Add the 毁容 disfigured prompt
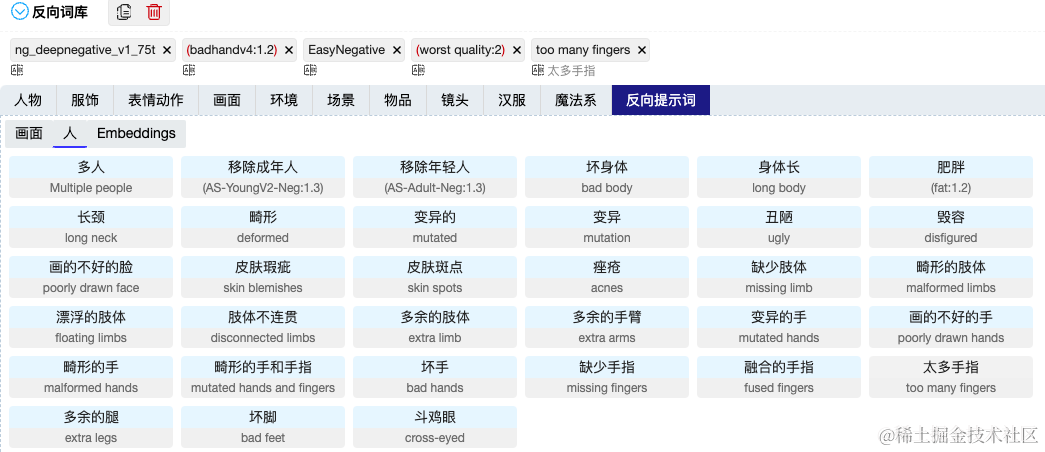Screen dimensions: 1045x452 [x=951, y=227]
